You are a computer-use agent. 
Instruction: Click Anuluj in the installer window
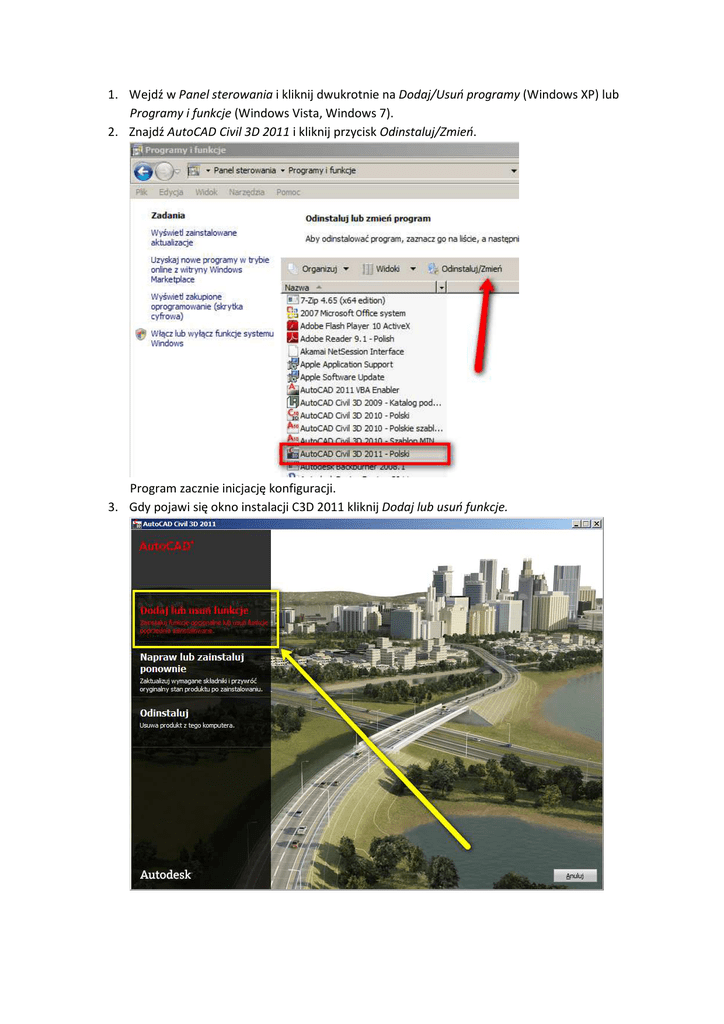[x=576, y=875]
